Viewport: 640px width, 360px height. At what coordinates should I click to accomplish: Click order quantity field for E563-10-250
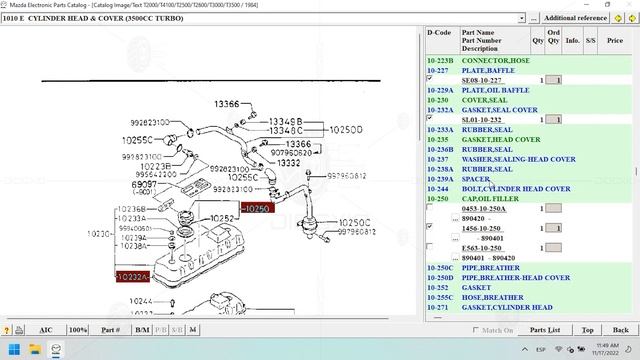[x=553, y=248]
